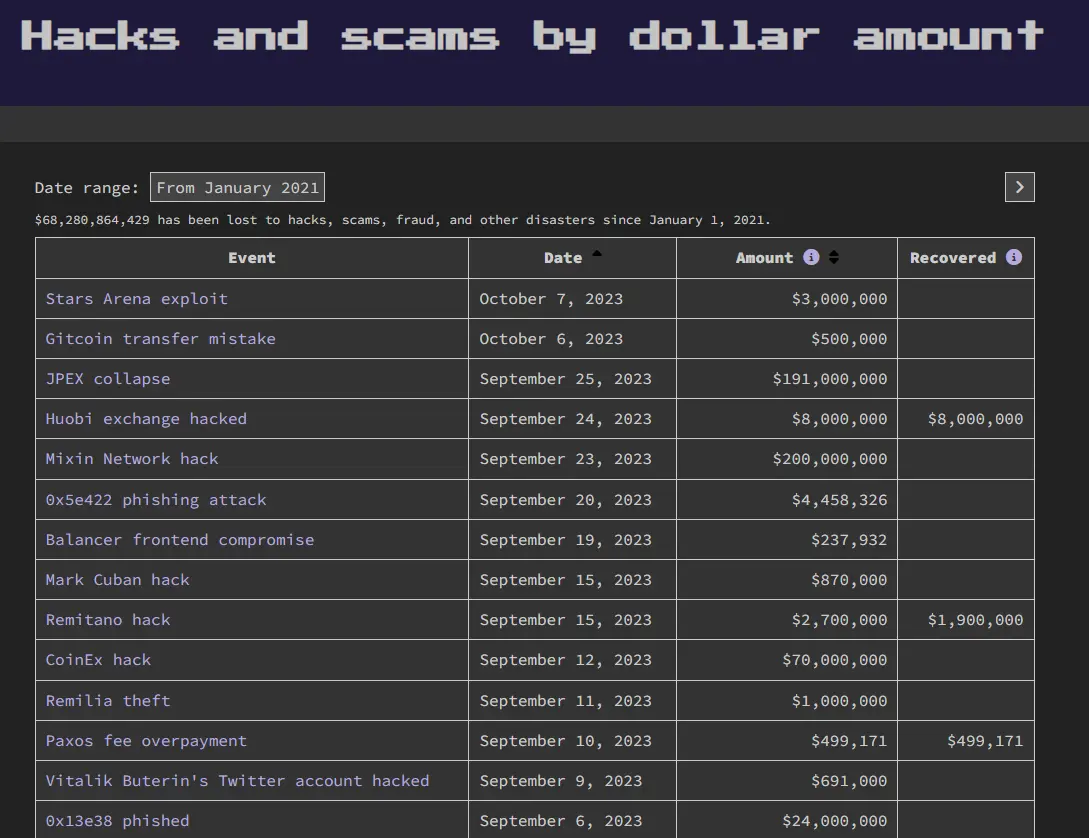Open Huobi exchange hacked link
This screenshot has height=838, width=1089.
point(146,419)
